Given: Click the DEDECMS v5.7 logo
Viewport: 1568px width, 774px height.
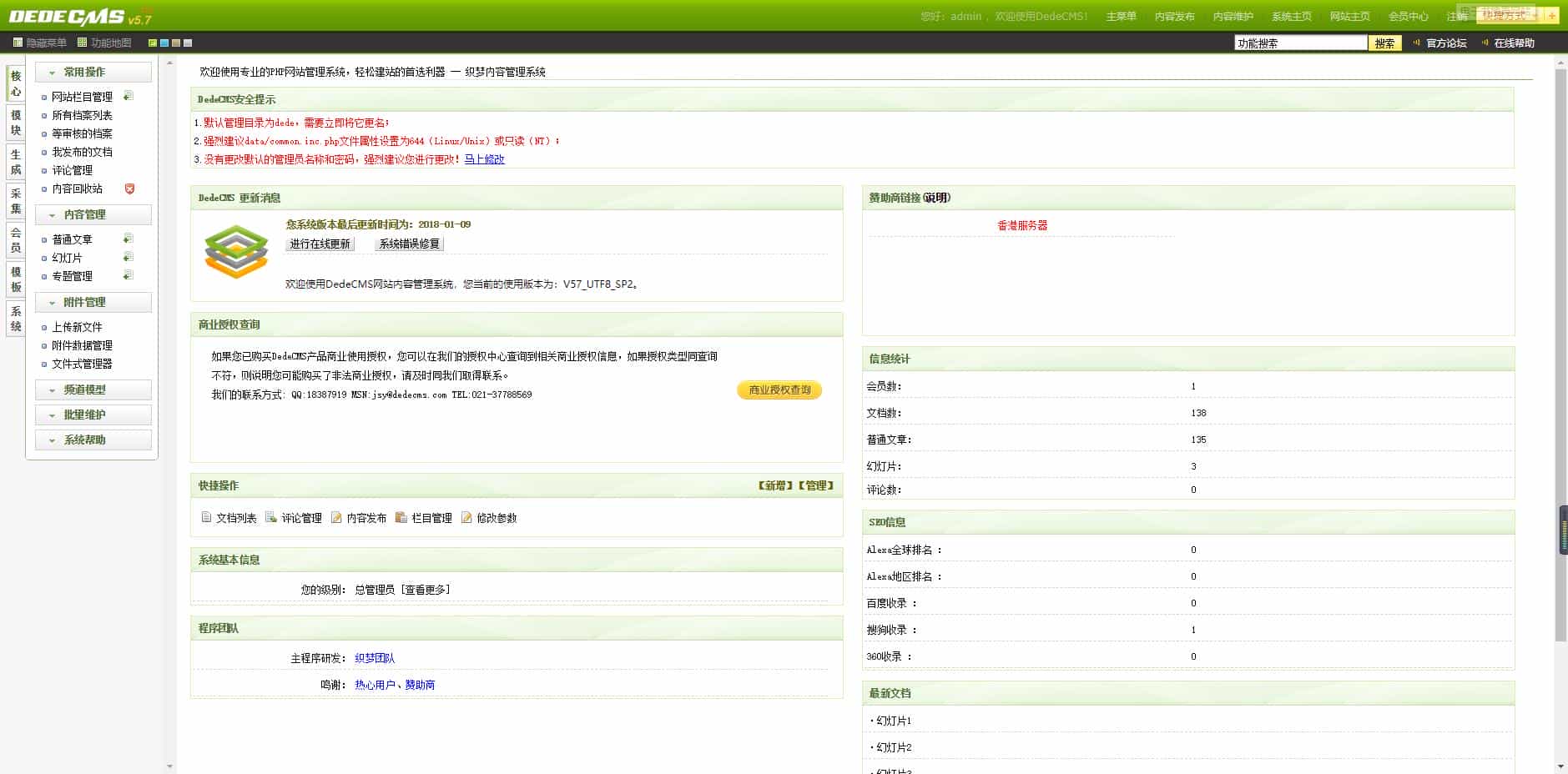Looking at the screenshot, I should (x=80, y=17).
